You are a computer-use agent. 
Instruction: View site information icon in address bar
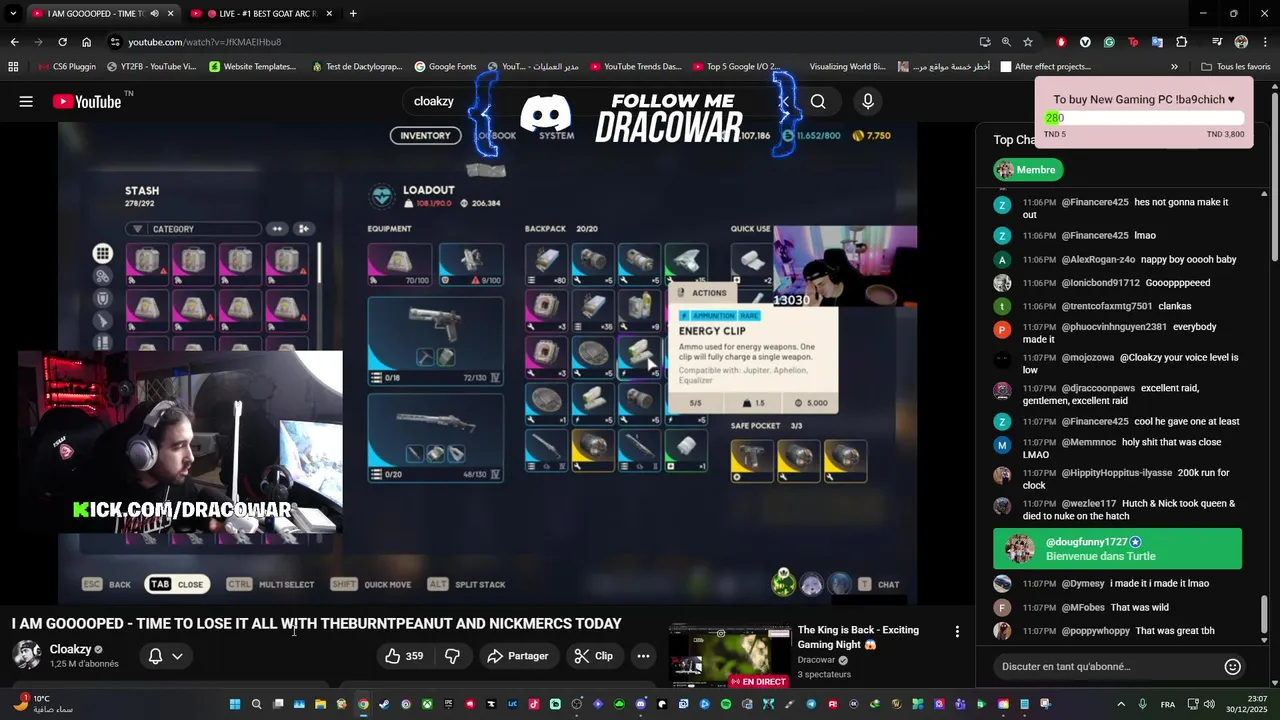click(x=116, y=42)
